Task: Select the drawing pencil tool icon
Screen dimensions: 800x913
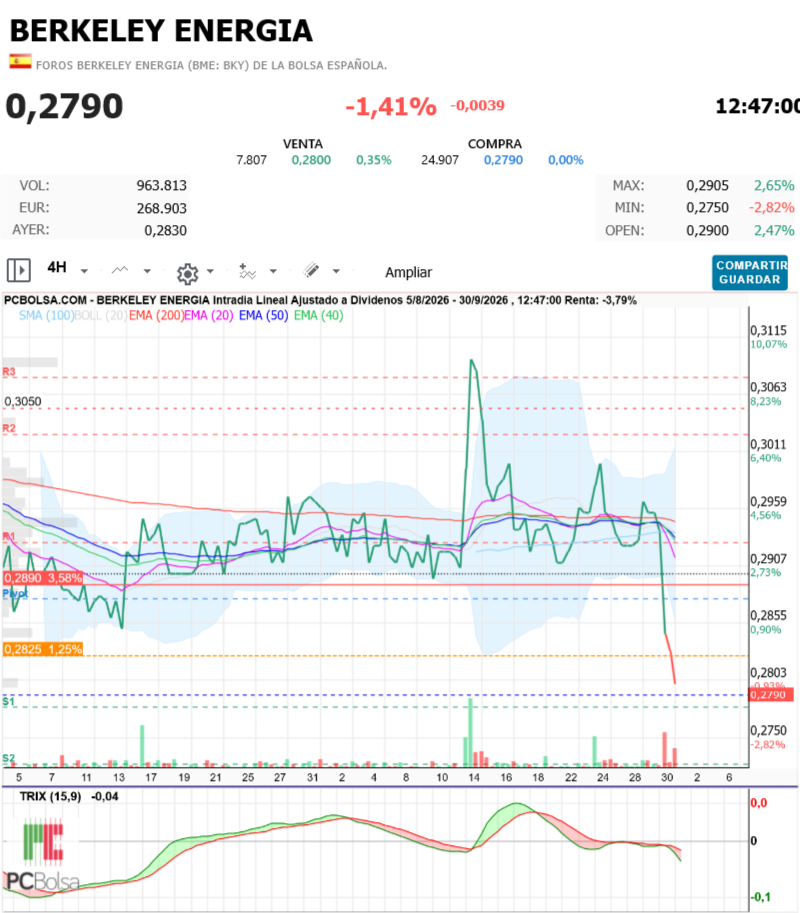Action: (311, 270)
